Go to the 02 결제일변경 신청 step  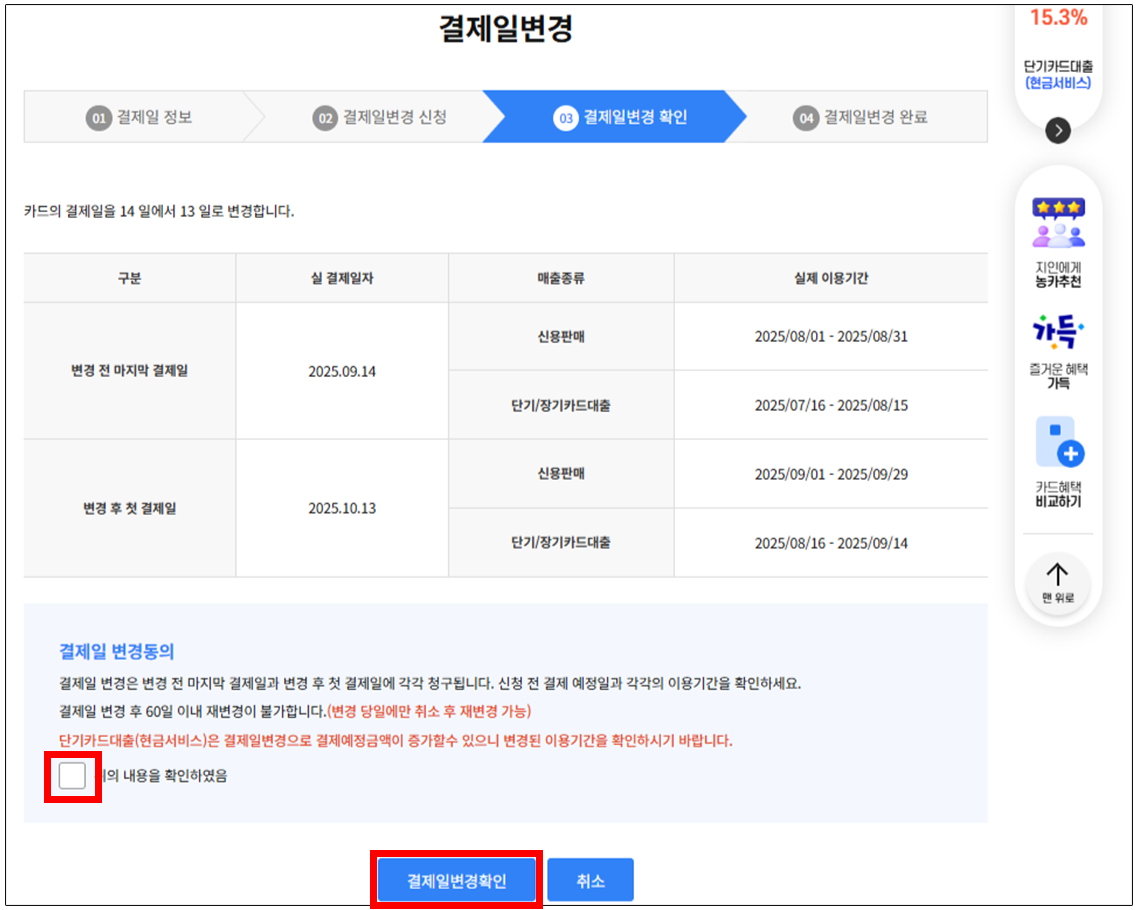tap(381, 117)
